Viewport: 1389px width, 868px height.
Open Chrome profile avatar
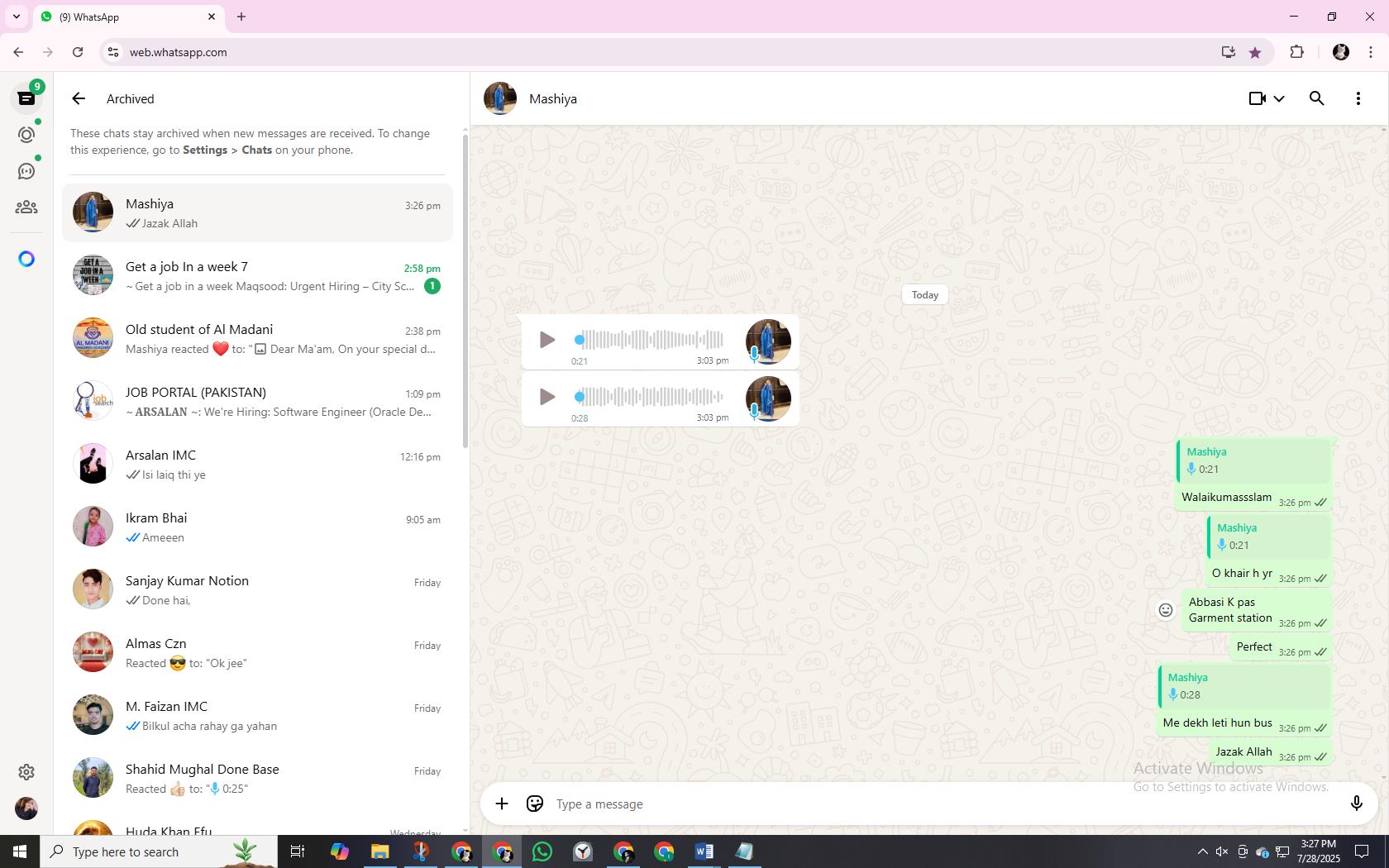pyautogui.click(x=1341, y=52)
